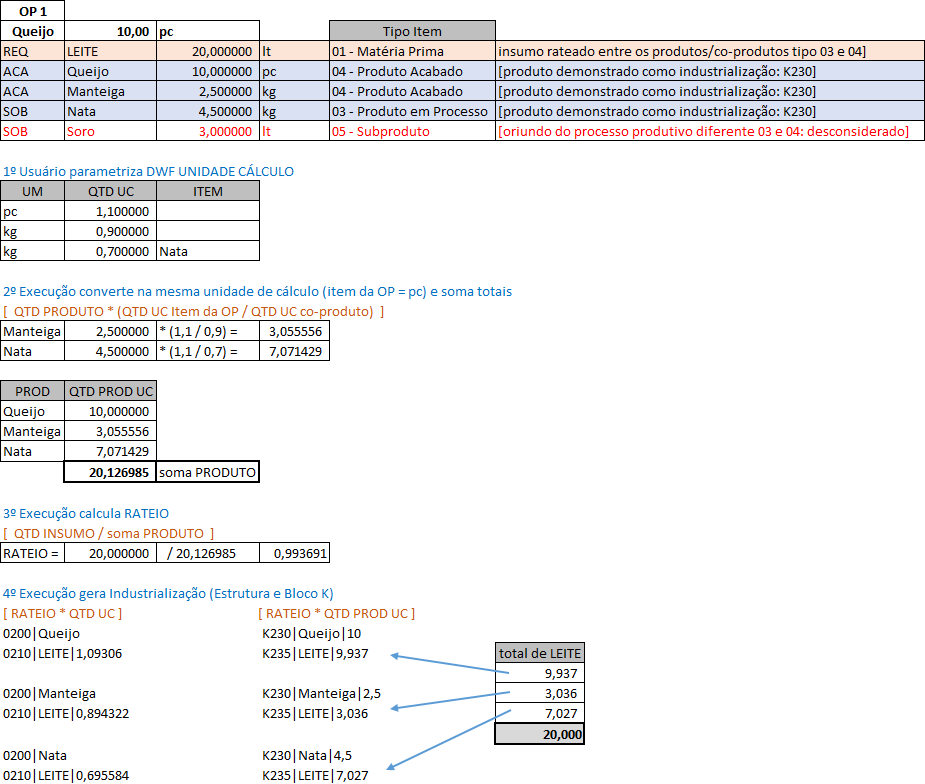The height and width of the screenshot is (784, 925).
Task: Select the red 'Soro' item cell
Action: pos(110,131)
